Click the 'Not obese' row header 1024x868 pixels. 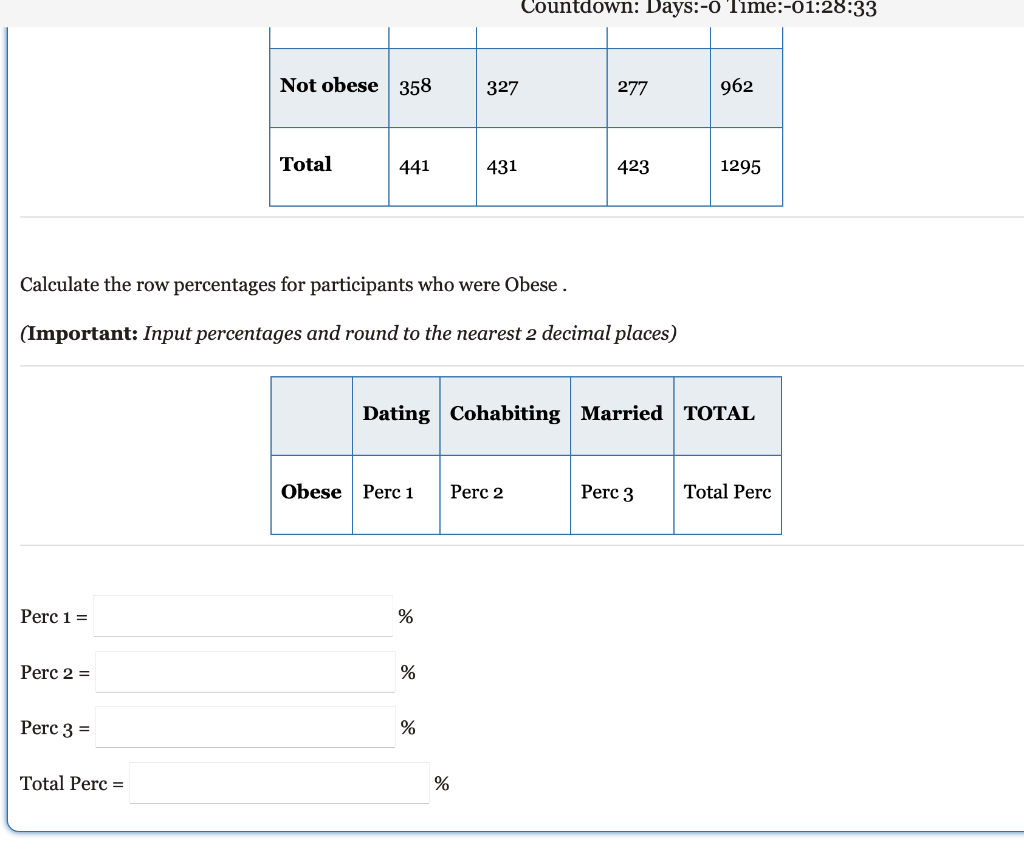point(329,88)
